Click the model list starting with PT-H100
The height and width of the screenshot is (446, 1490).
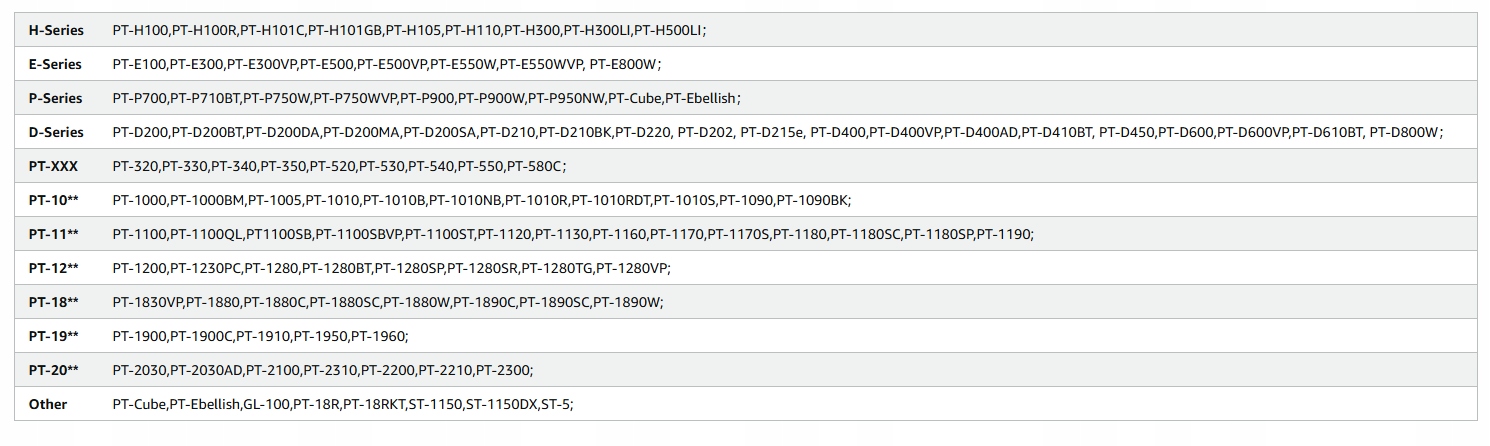(x=410, y=30)
